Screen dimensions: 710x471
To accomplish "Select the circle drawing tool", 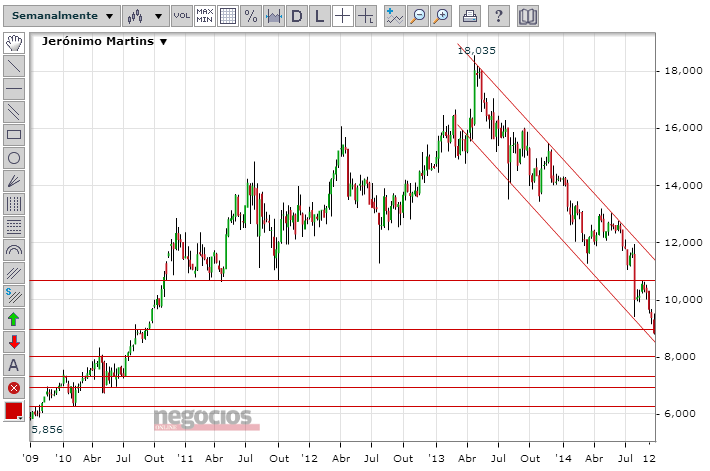I will coord(14,158).
